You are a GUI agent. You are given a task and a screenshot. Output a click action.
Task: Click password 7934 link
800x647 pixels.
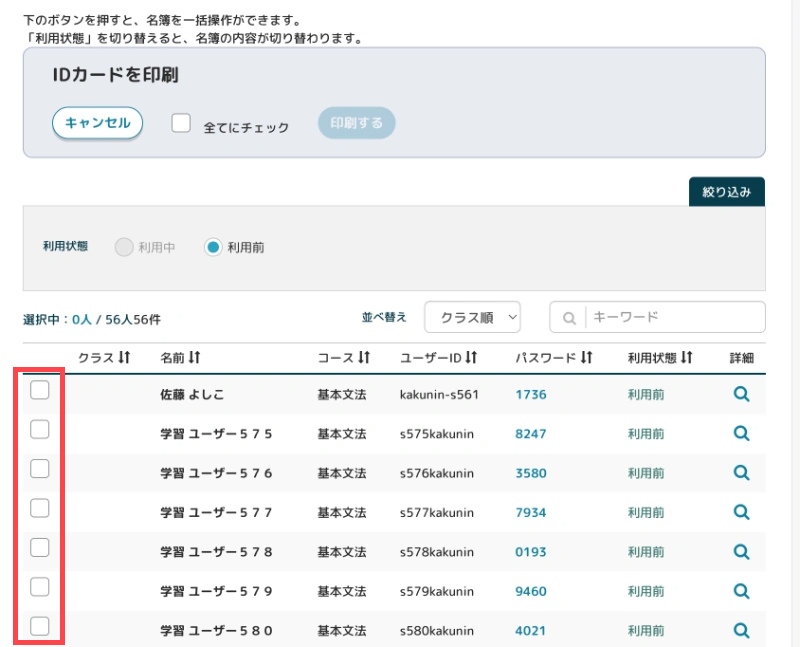click(531, 512)
